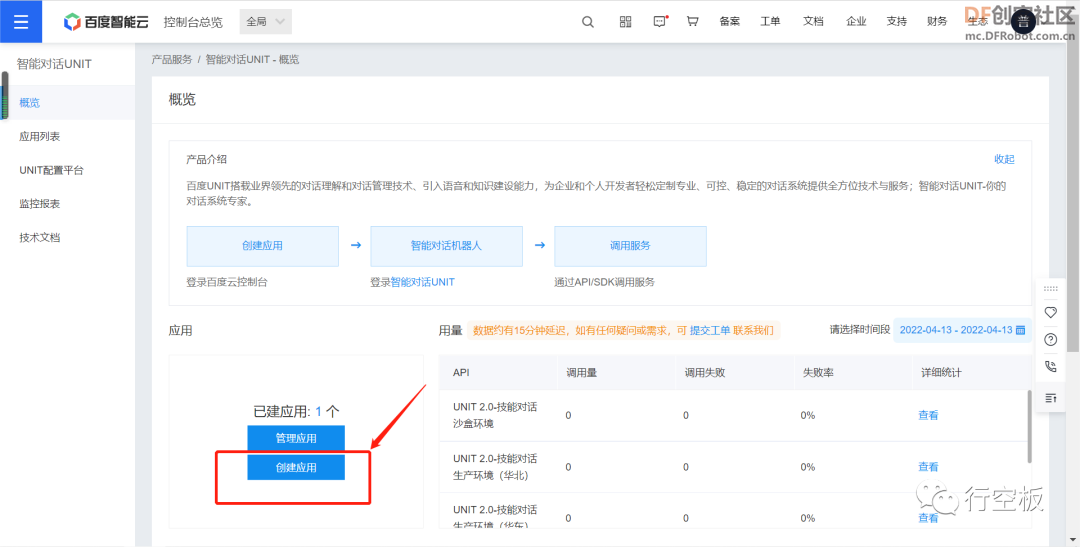The width and height of the screenshot is (1080, 547).
Task: Go to 控制台总览
Action: [193, 21]
